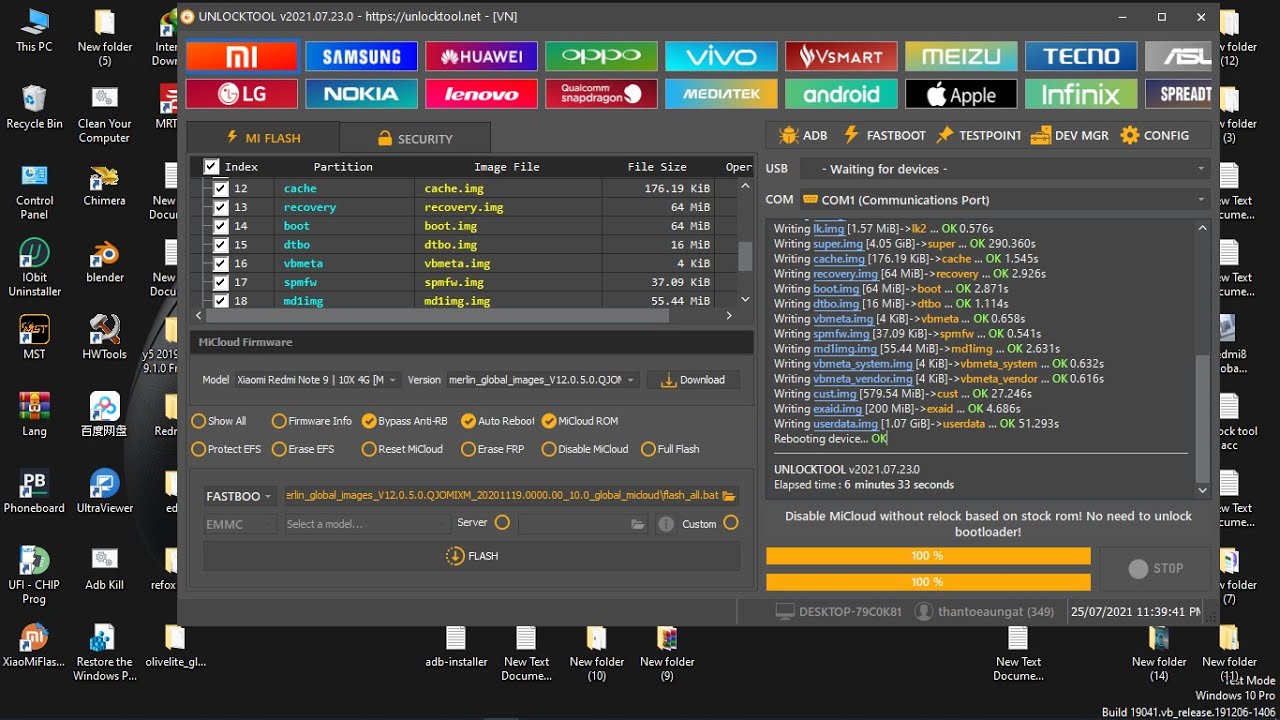The image size is (1280, 720).
Task: Choose the Tecno brand tile
Action: (1081, 56)
